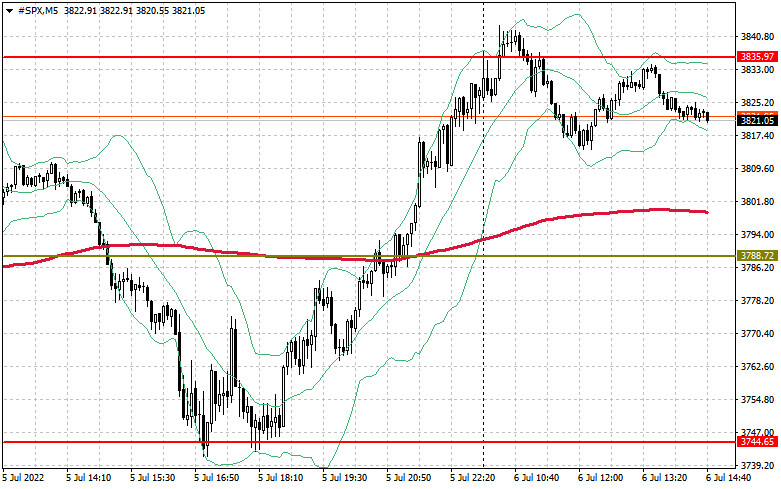Click the 5 Jul 20:50 time label

tap(408, 478)
